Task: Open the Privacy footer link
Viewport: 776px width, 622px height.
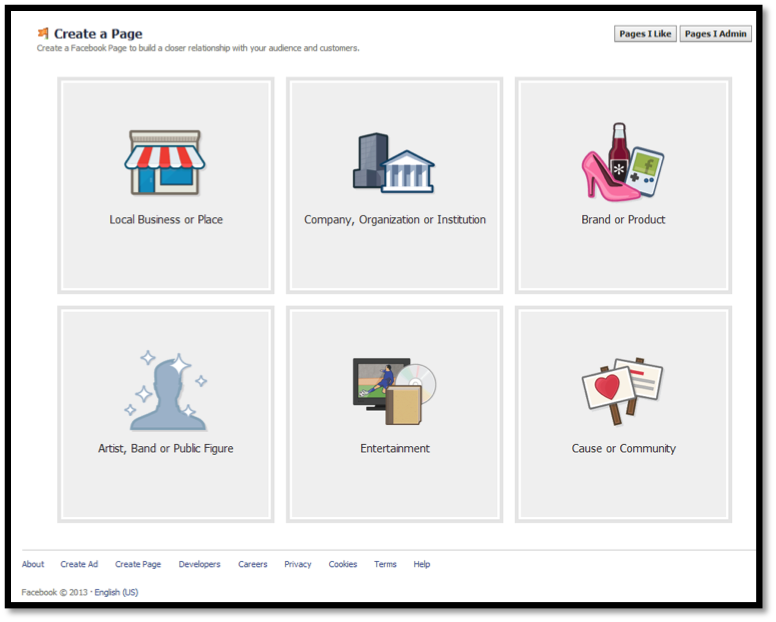Action: click(297, 564)
